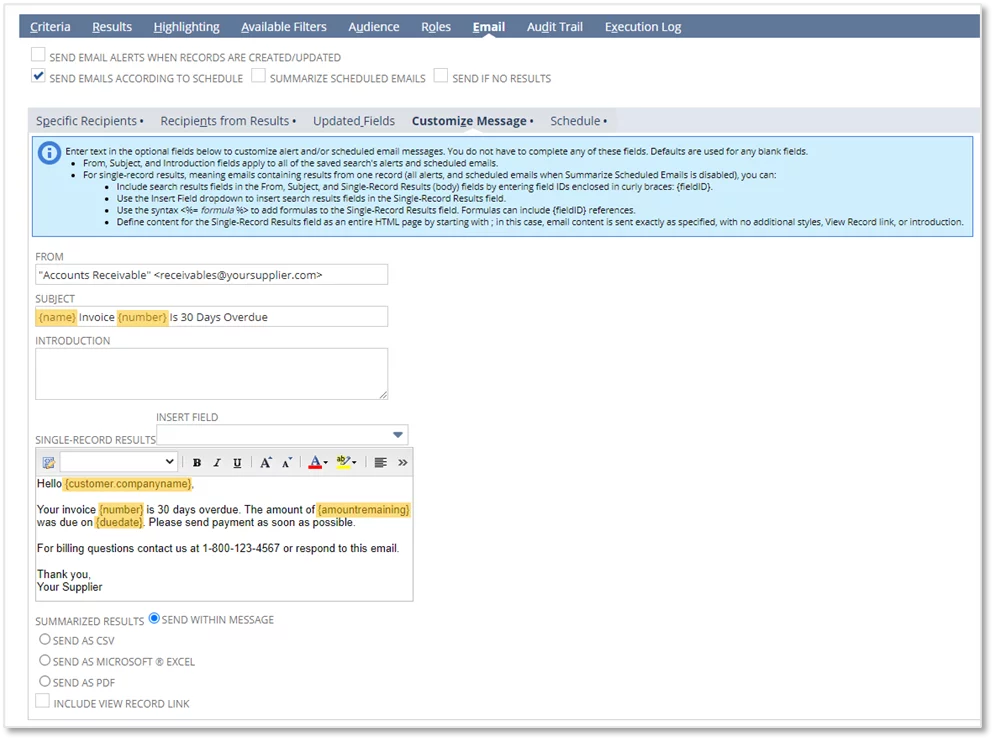Open the Specific Recipients subtab

click(89, 121)
